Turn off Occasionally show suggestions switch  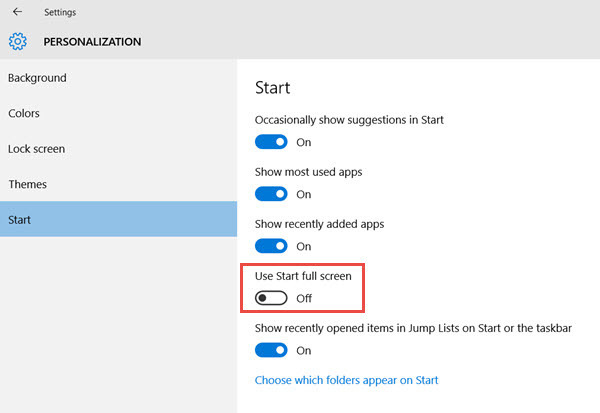pos(271,142)
